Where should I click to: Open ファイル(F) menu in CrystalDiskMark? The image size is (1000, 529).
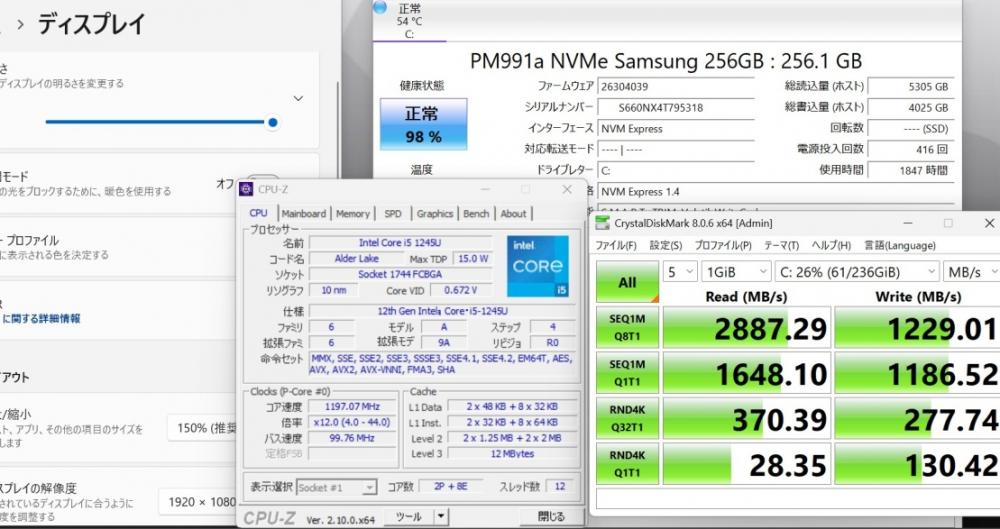click(615, 246)
